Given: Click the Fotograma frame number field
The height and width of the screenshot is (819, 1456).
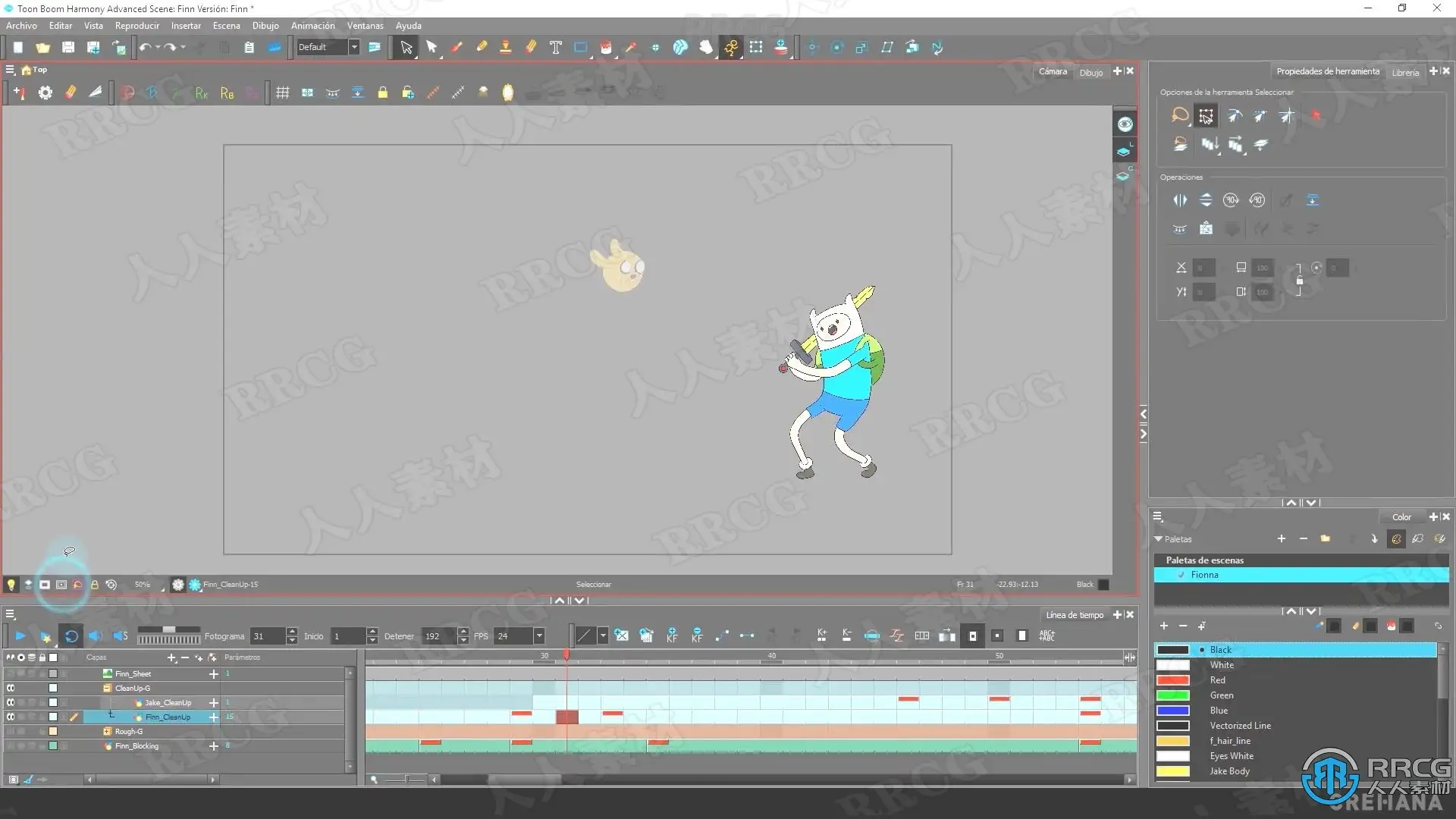Looking at the screenshot, I should pos(267,635).
